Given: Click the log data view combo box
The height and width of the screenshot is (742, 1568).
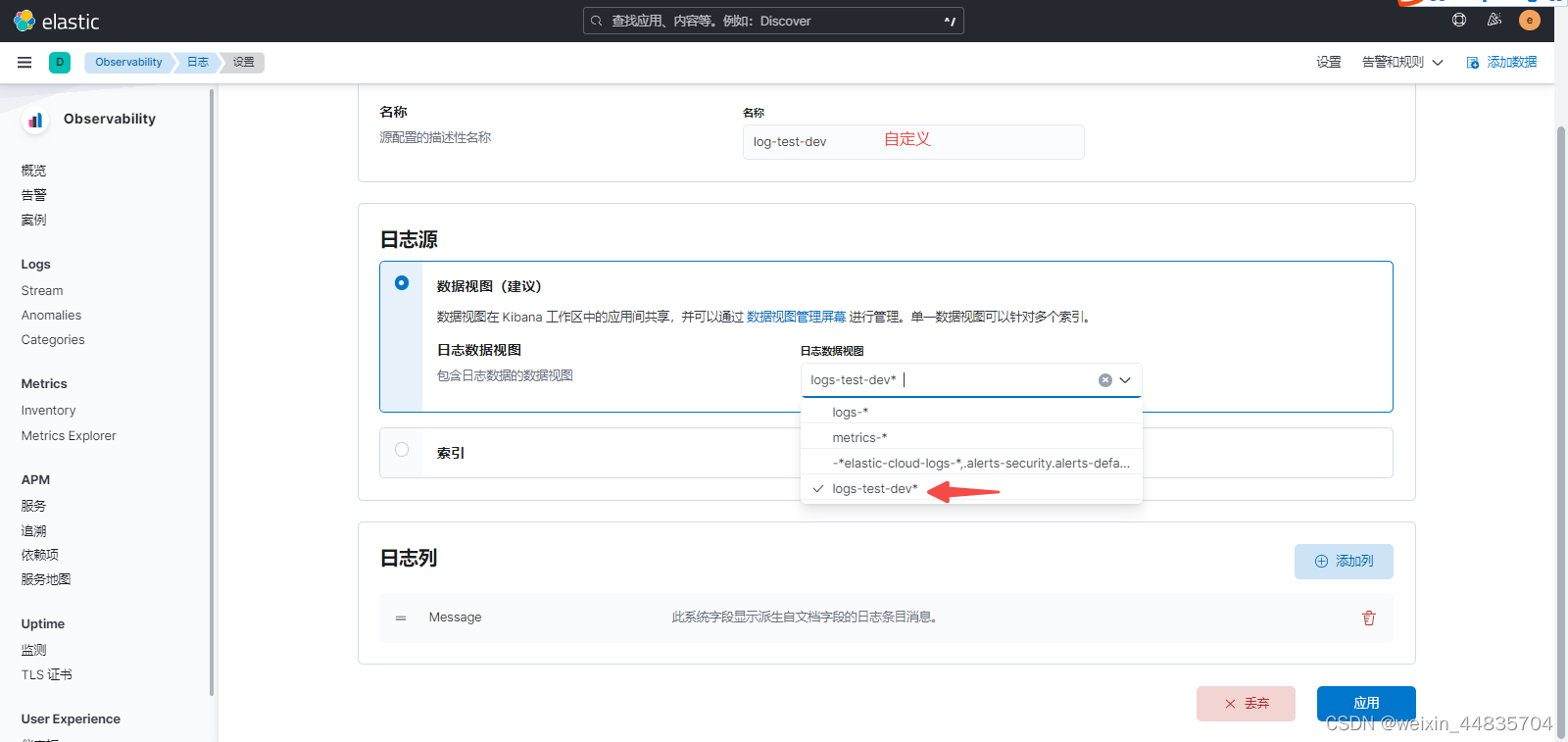Looking at the screenshot, I should [971, 380].
